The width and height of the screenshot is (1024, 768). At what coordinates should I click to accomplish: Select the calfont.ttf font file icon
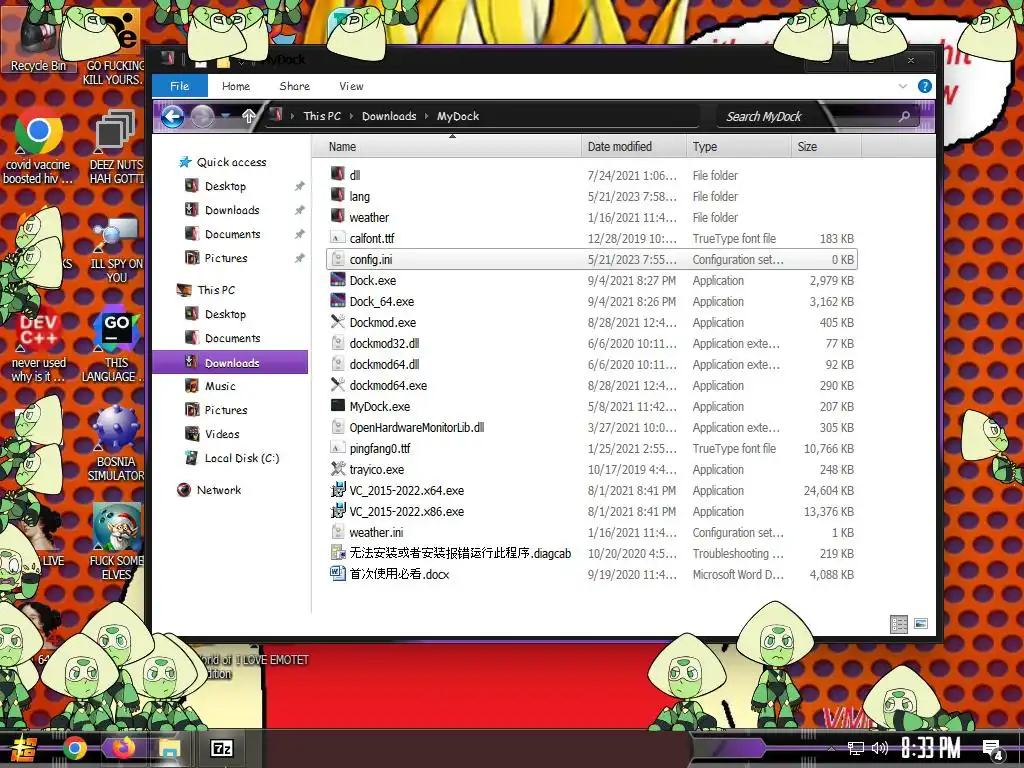tap(338, 238)
